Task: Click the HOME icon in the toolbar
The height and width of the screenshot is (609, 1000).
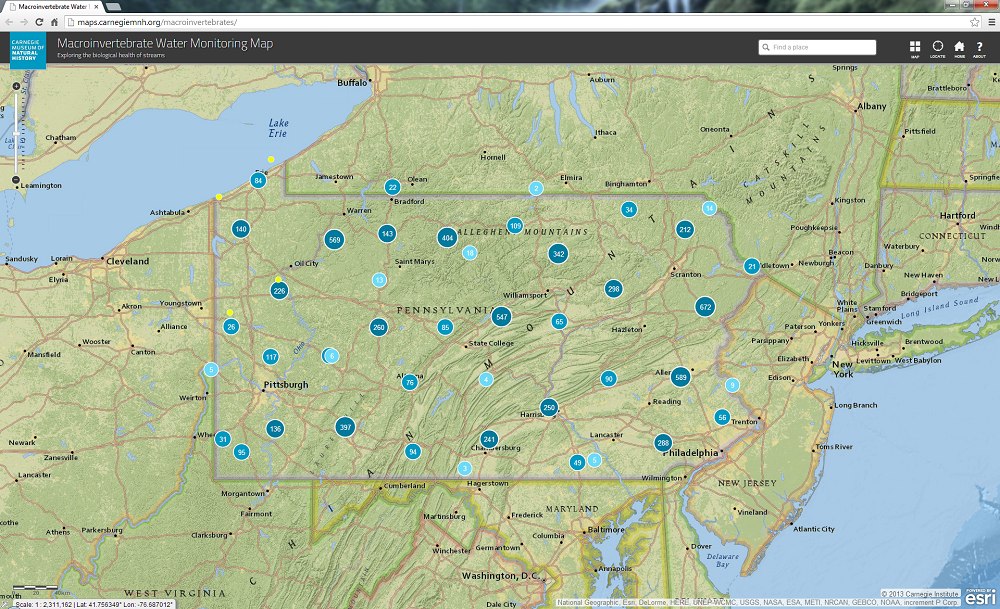Action: (958, 44)
